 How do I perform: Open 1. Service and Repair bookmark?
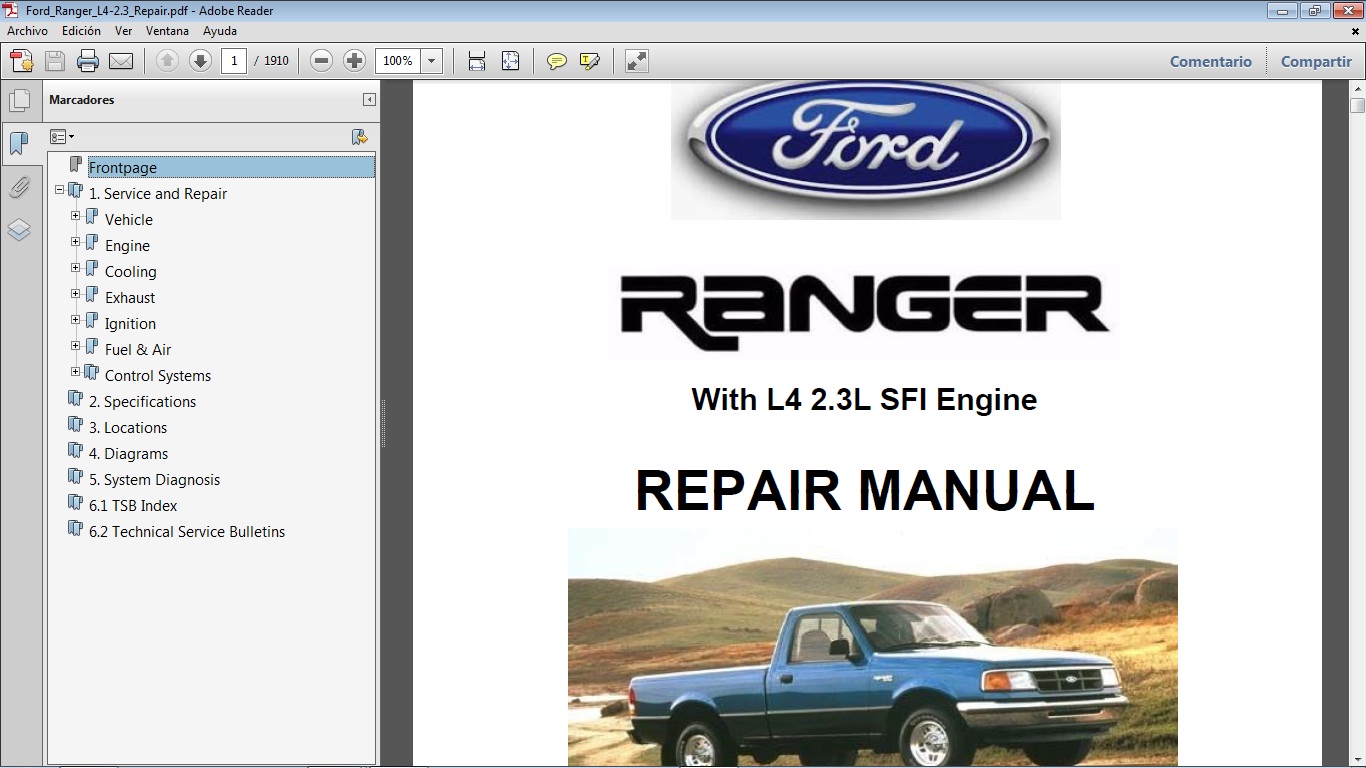tap(158, 194)
